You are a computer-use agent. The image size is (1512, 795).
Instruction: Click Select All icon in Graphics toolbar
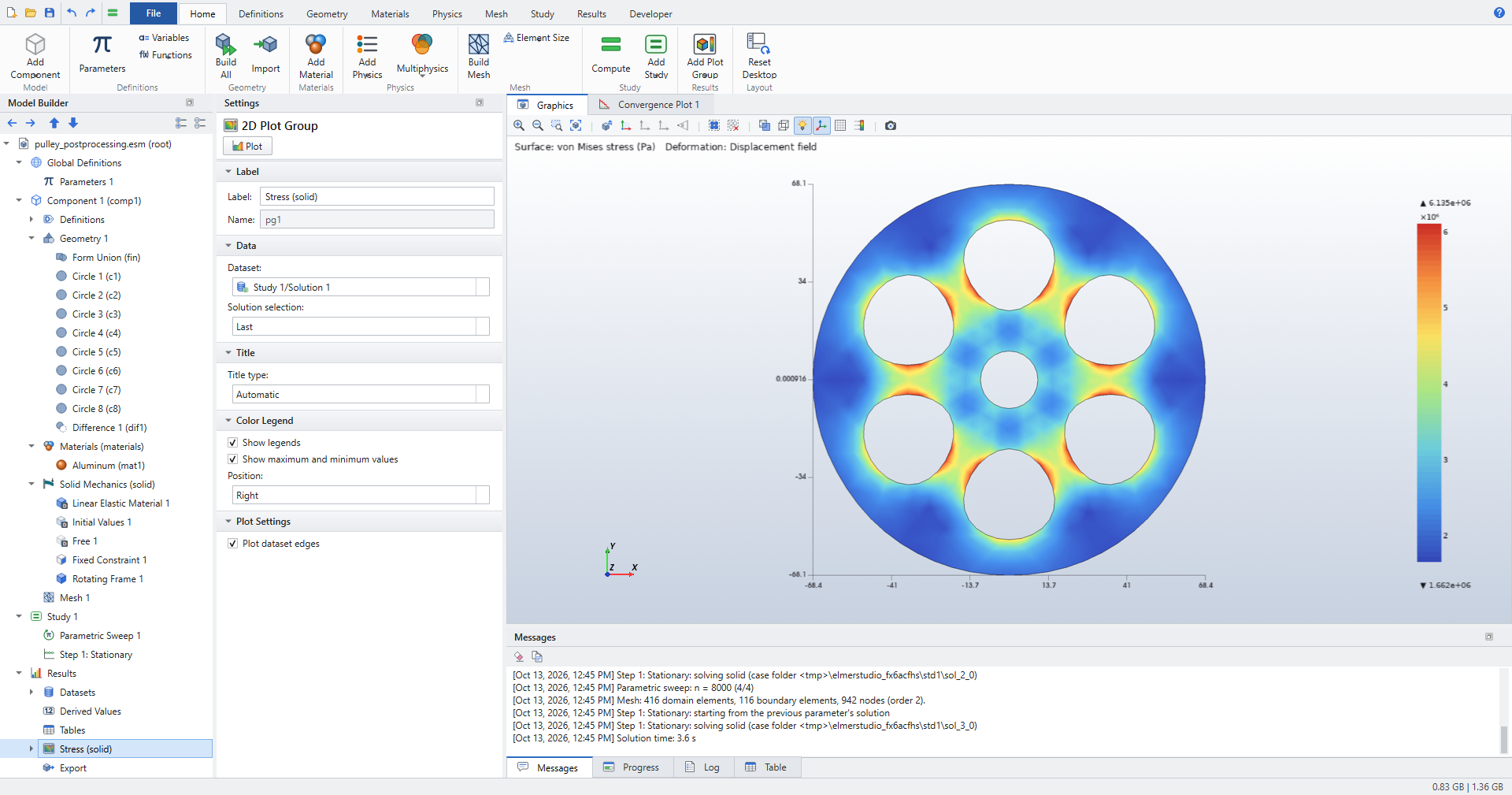coord(714,125)
